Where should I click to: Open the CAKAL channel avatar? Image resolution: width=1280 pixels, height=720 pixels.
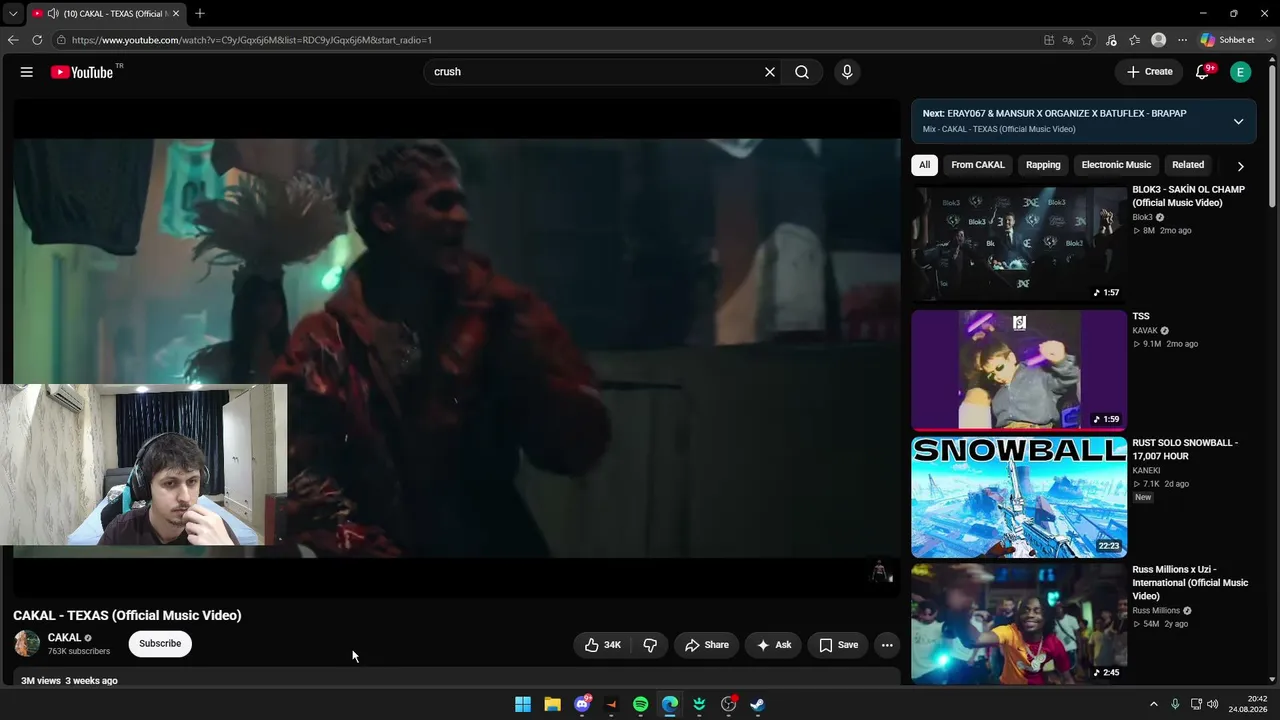click(x=27, y=644)
